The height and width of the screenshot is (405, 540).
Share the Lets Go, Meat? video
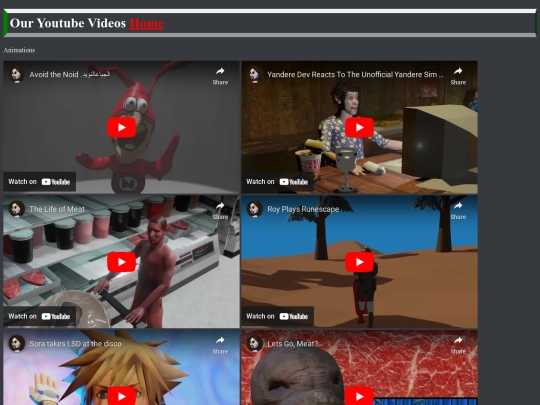(x=458, y=345)
